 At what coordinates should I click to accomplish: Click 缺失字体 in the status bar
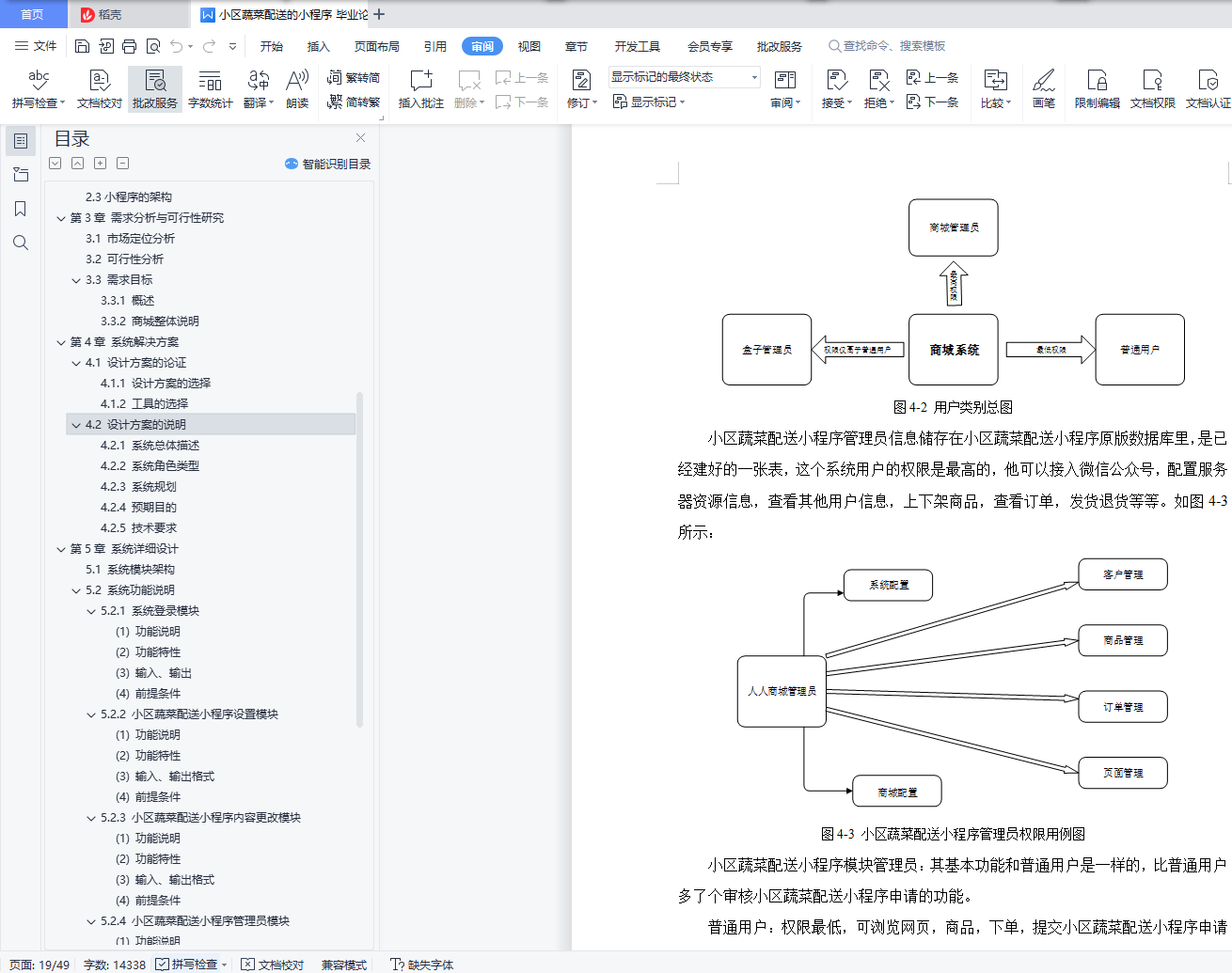tap(422, 965)
